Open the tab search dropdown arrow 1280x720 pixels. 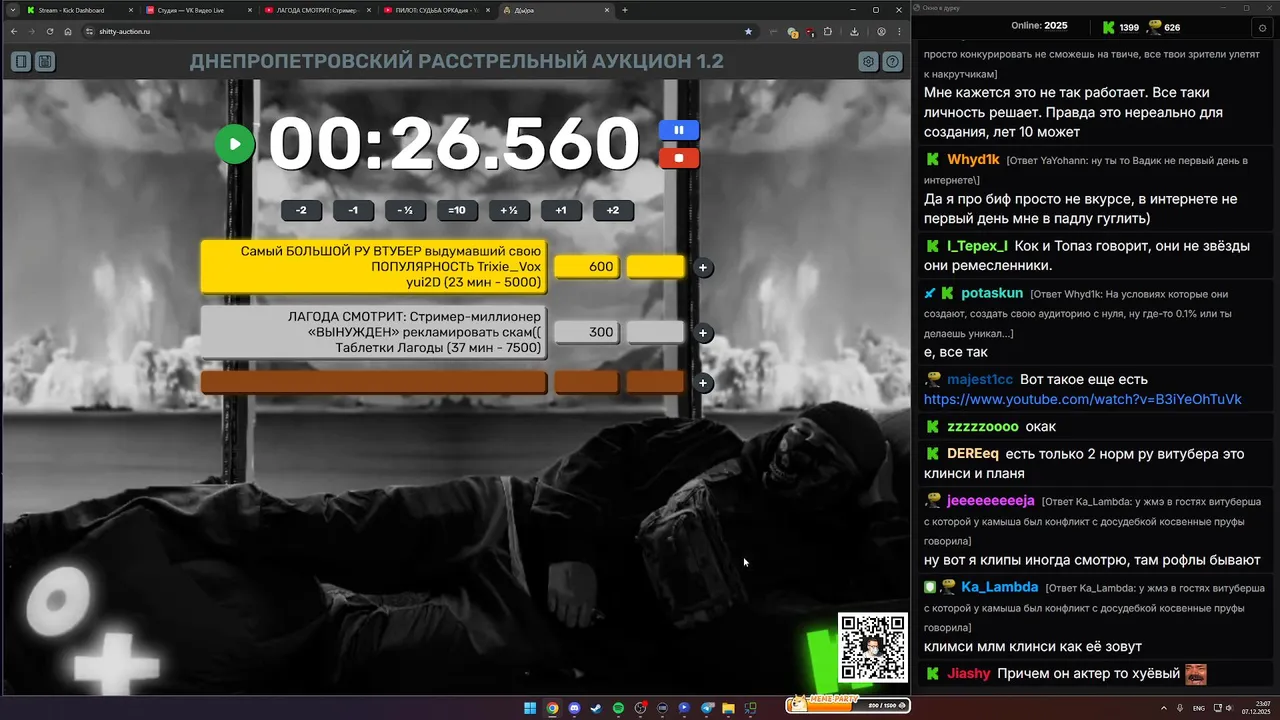[12, 10]
